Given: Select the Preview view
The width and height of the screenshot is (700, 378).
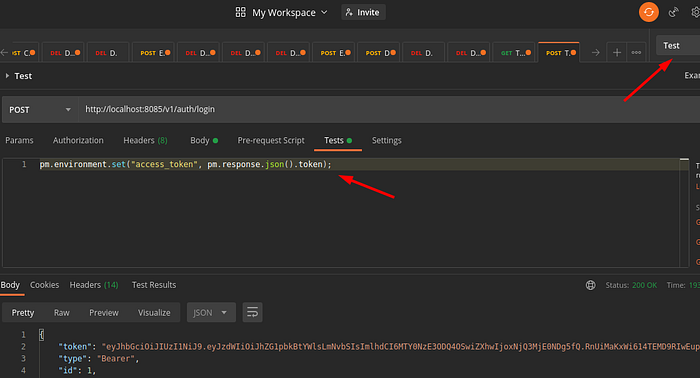Looking at the screenshot, I should tap(104, 312).
